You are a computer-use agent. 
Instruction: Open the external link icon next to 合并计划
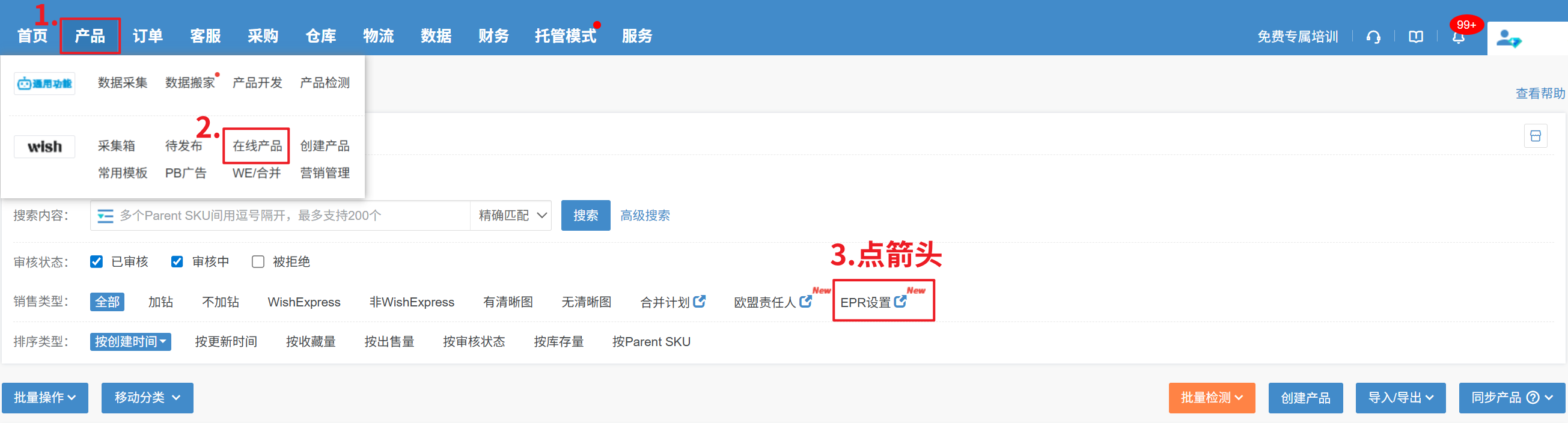click(700, 301)
